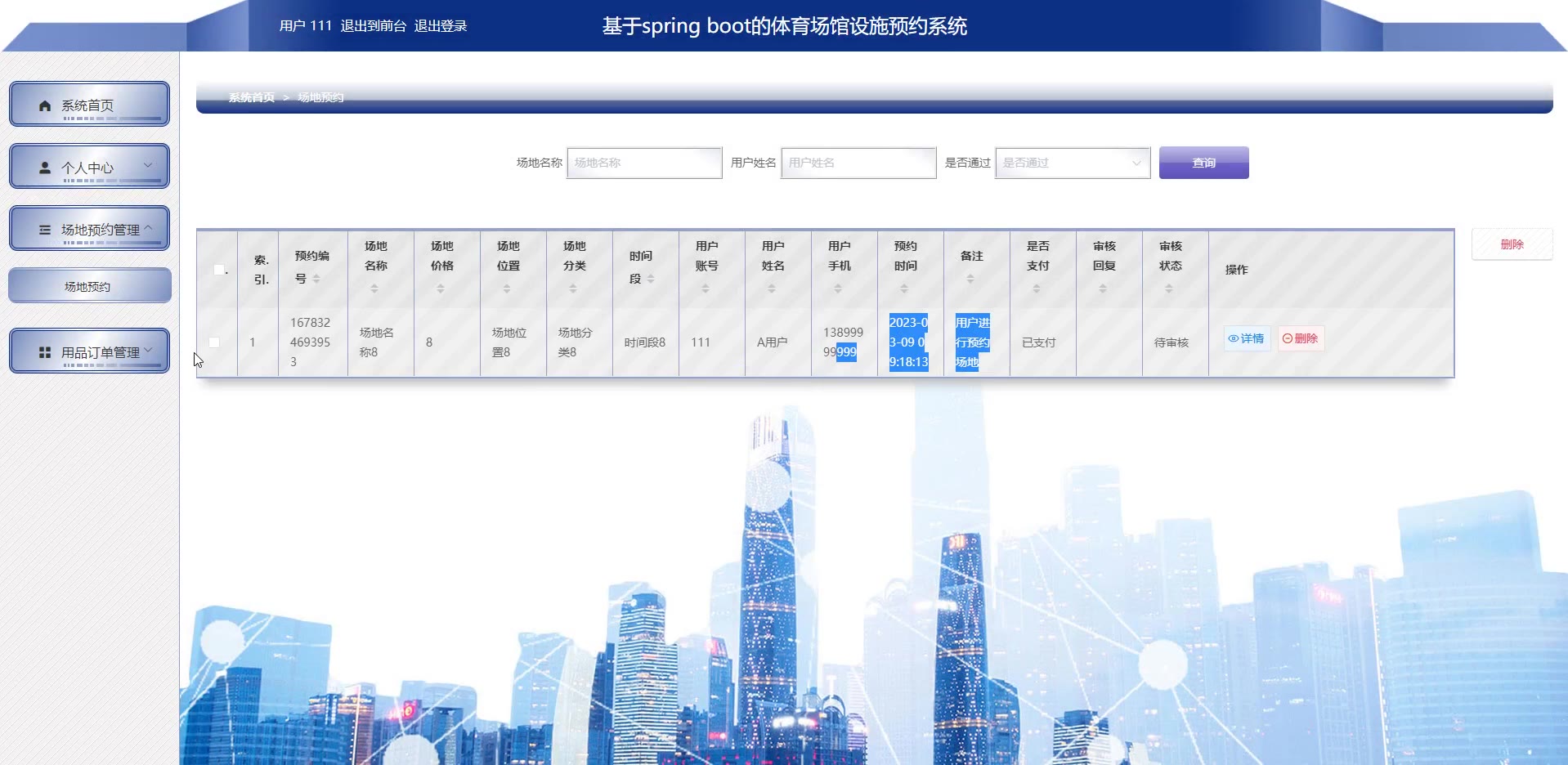Click the 用户 111 header text

click(306, 26)
